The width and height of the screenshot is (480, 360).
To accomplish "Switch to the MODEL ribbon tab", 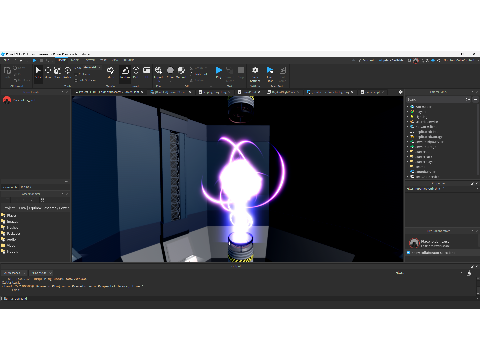I will (x=75, y=60).
